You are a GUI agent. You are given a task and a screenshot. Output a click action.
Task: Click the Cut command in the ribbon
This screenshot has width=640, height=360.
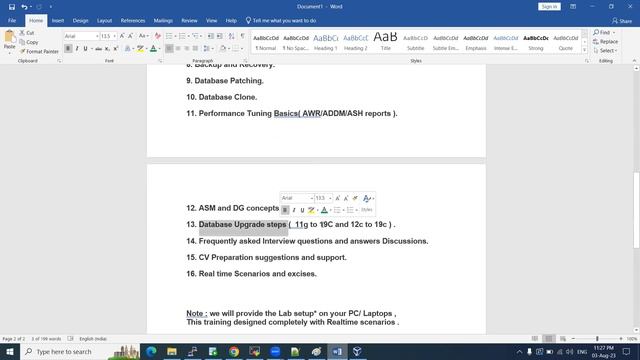click(27, 33)
